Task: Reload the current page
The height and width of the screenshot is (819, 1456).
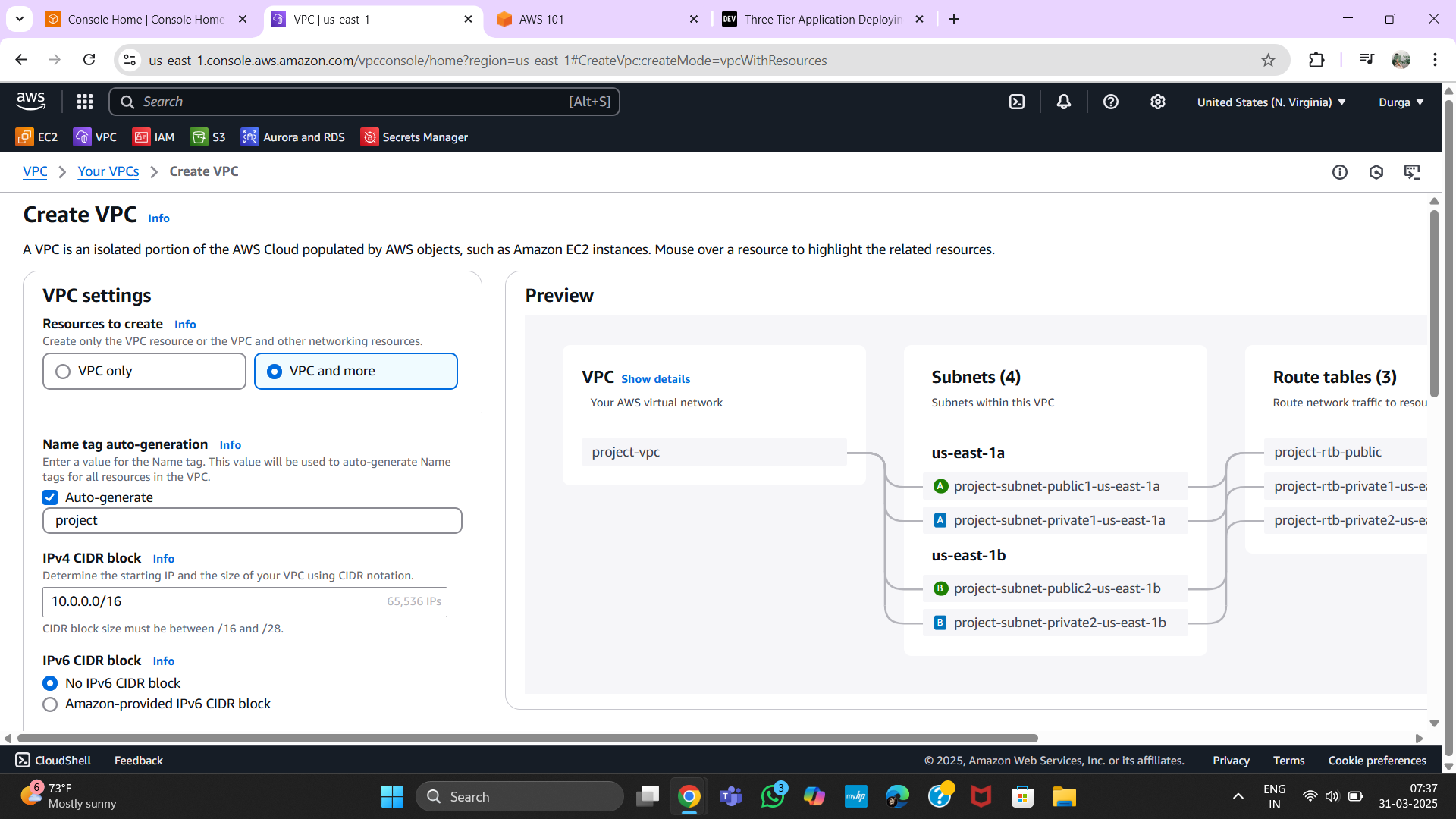Action: [89, 60]
